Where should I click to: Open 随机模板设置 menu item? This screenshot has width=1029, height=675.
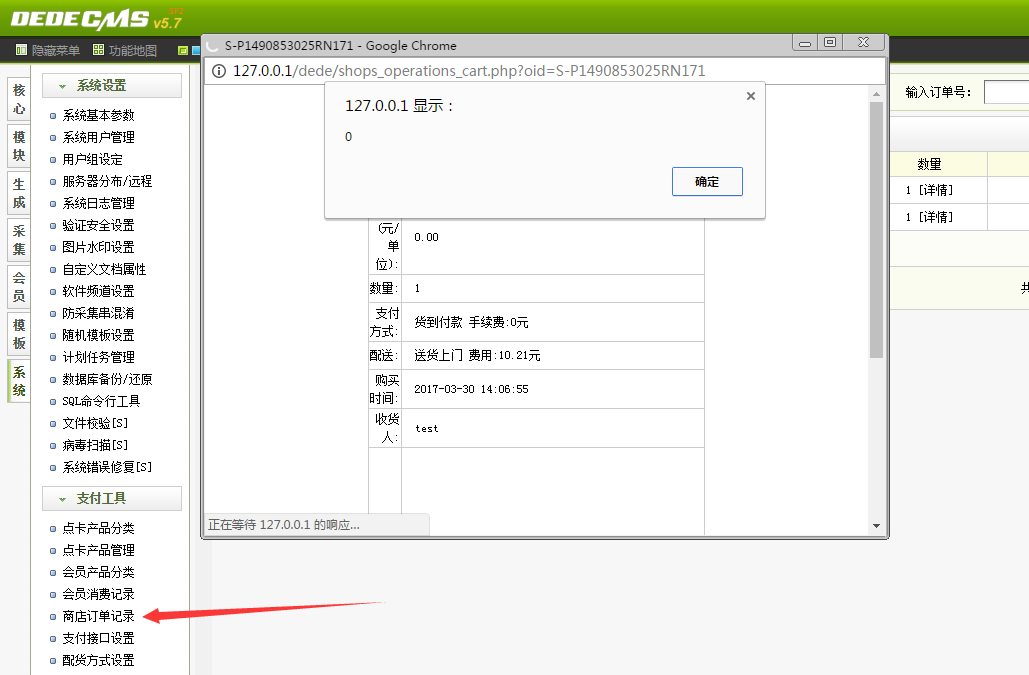(98, 335)
